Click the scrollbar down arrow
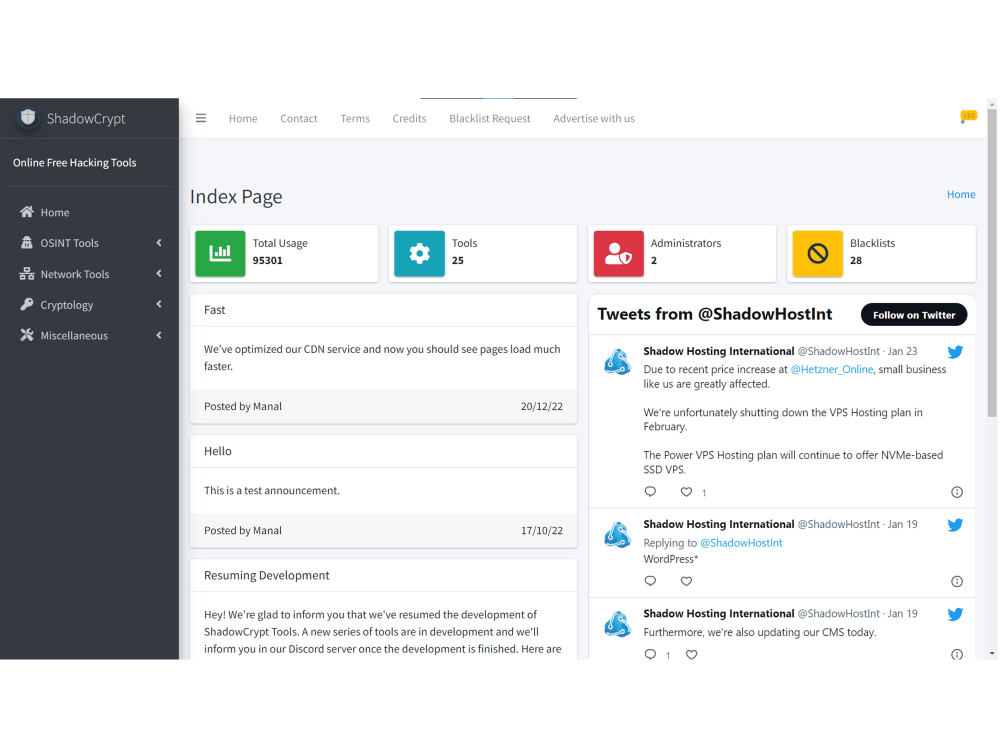1000x750 pixels. pos(992,654)
